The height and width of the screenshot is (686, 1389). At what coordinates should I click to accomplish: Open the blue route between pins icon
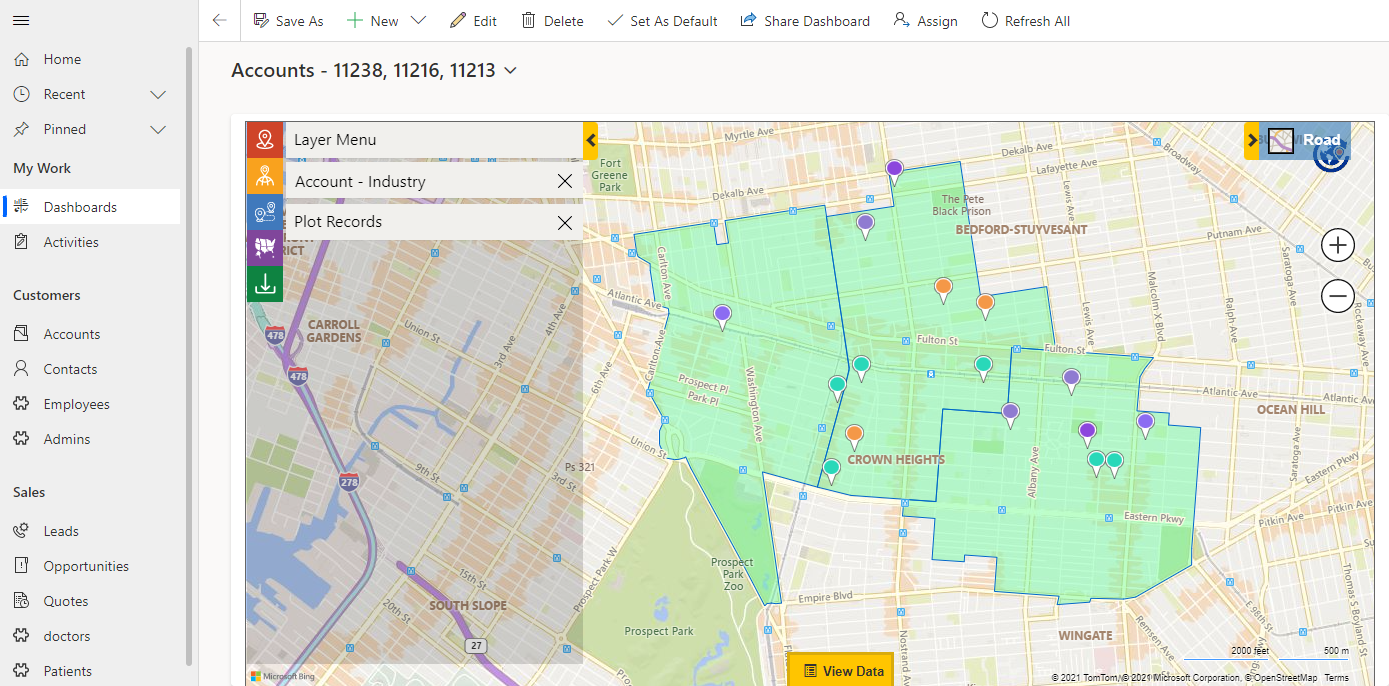(265, 212)
